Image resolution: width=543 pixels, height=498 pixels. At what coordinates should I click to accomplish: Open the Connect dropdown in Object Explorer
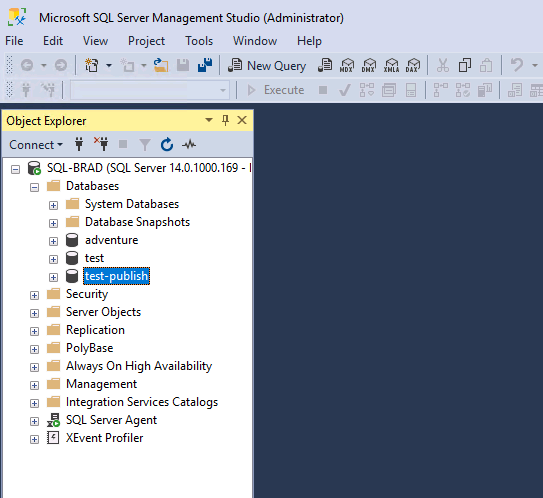tap(36, 145)
